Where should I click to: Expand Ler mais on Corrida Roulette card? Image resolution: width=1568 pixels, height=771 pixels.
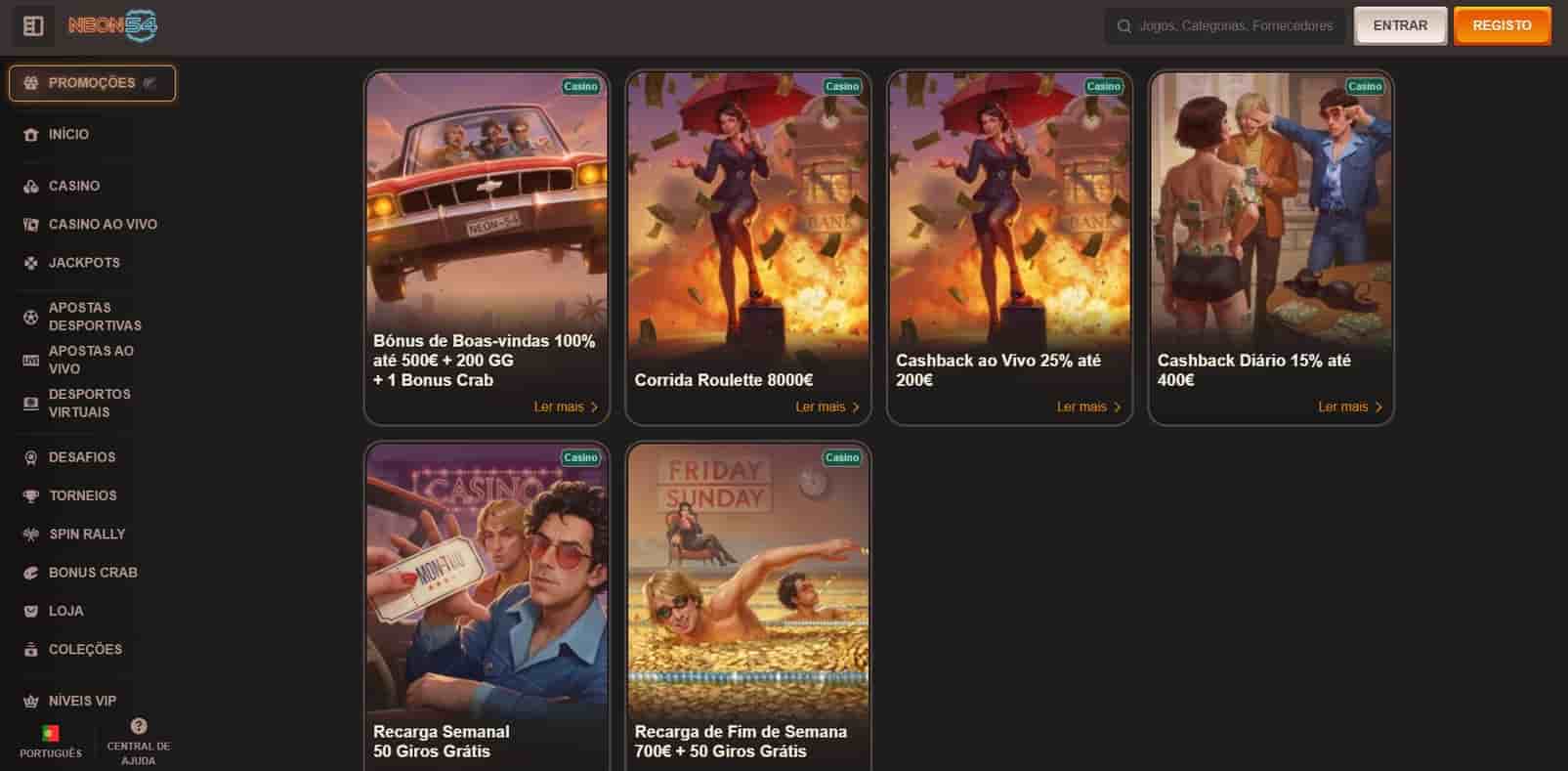tap(826, 407)
